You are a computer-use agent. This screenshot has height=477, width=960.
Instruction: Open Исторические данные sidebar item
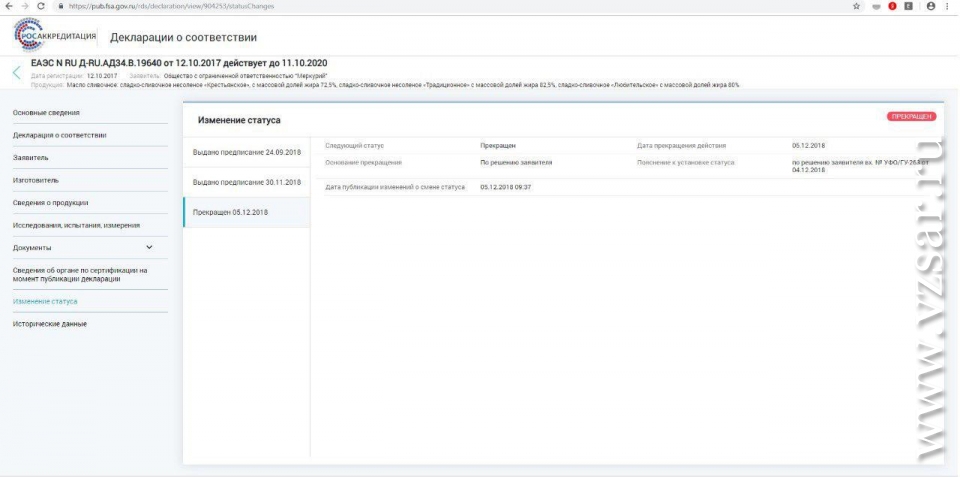pyautogui.click(x=49, y=323)
